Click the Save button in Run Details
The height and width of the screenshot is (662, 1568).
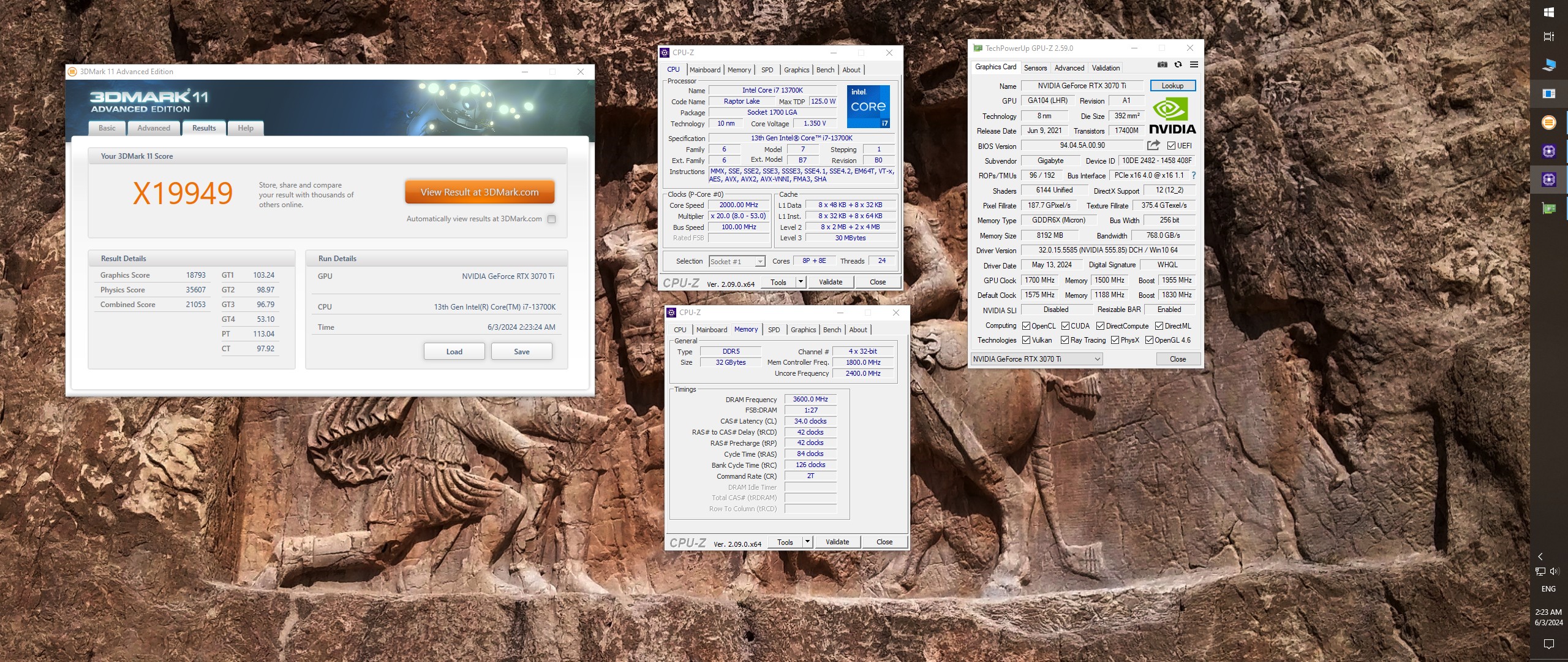tap(522, 352)
